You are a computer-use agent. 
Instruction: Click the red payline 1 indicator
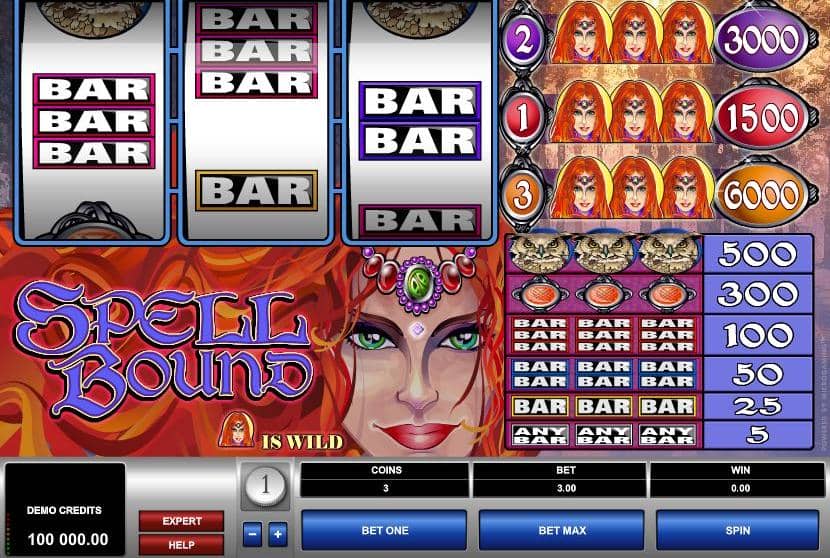[x=524, y=117]
